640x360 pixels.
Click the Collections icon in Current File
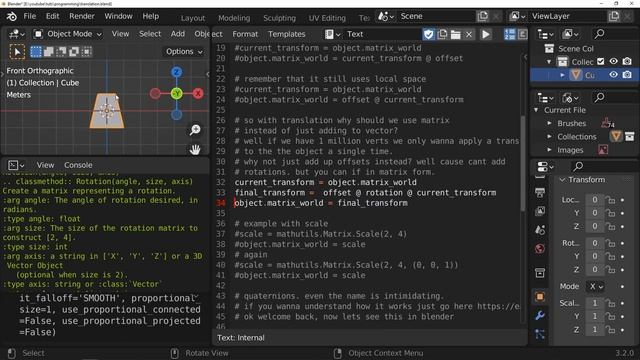coord(616,136)
